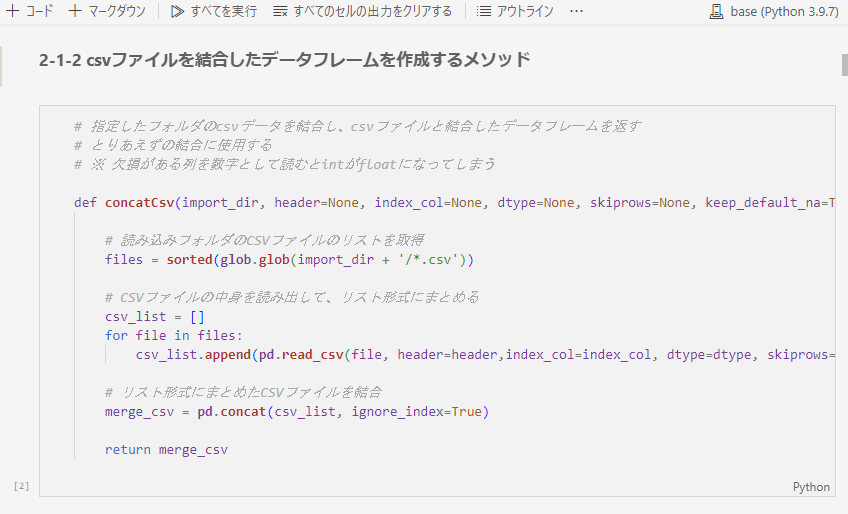Click the clear outputs list icon
Viewport: 848px width, 514px height.
point(280,11)
